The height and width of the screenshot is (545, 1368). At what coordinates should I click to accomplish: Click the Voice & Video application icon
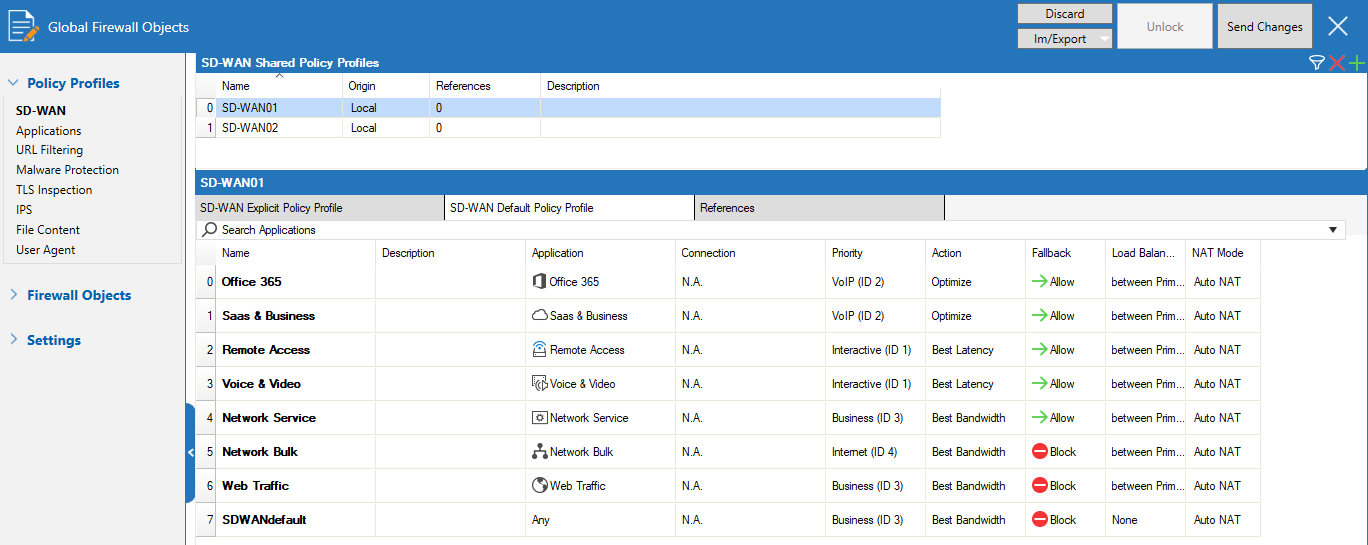pos(540,384)
